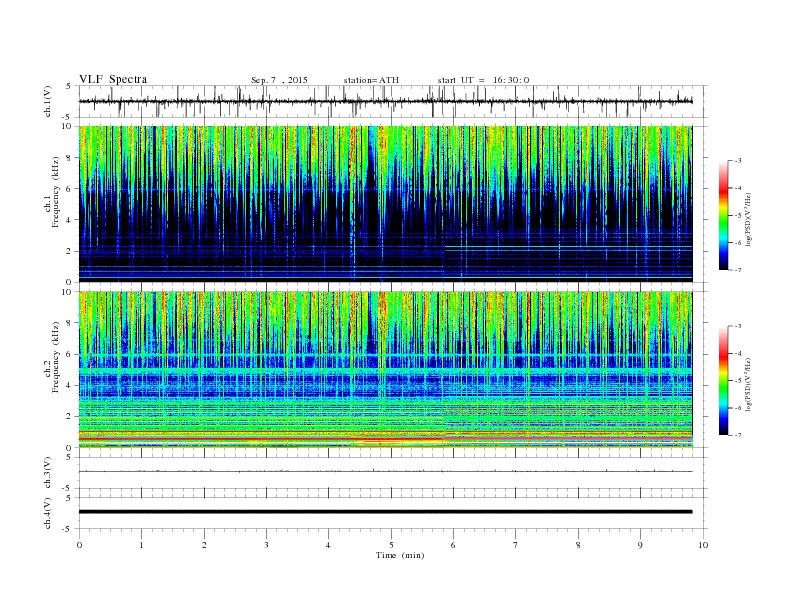Select the ch.1 color bar log(PSD) label

click(x=748, y=220)
